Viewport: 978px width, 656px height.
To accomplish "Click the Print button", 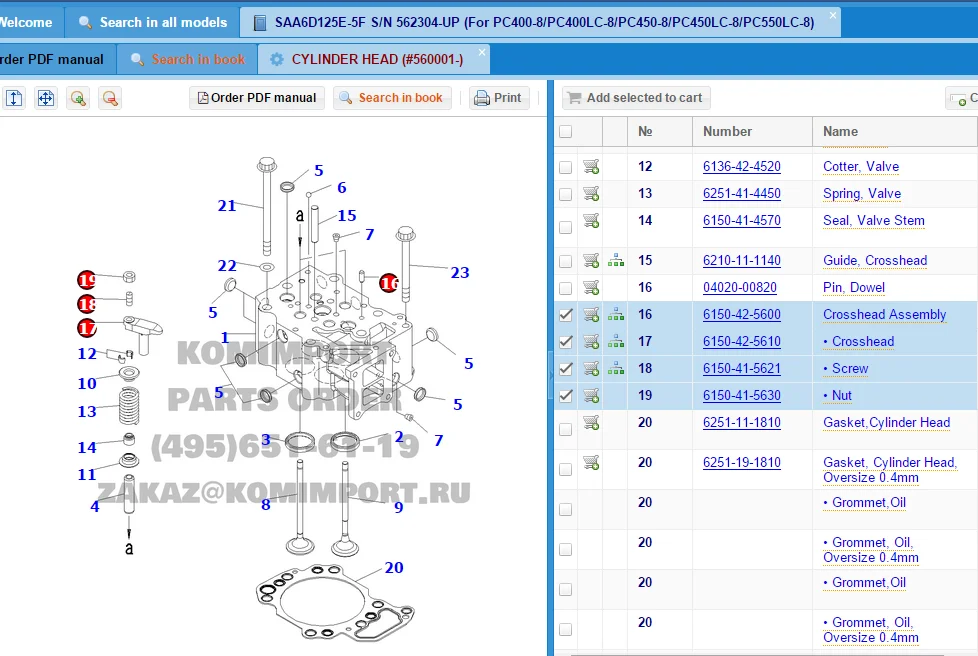I will 498,98.
